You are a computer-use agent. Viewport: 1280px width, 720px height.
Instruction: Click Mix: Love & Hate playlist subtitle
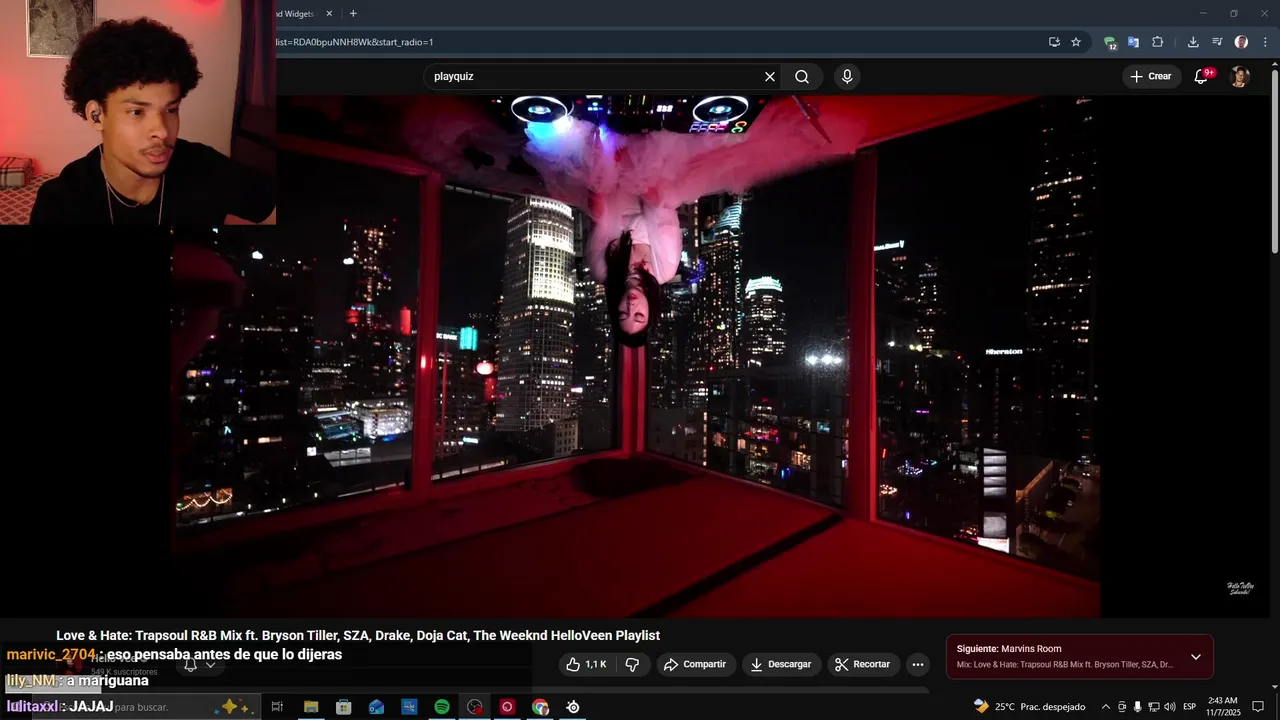[1064, 664]
